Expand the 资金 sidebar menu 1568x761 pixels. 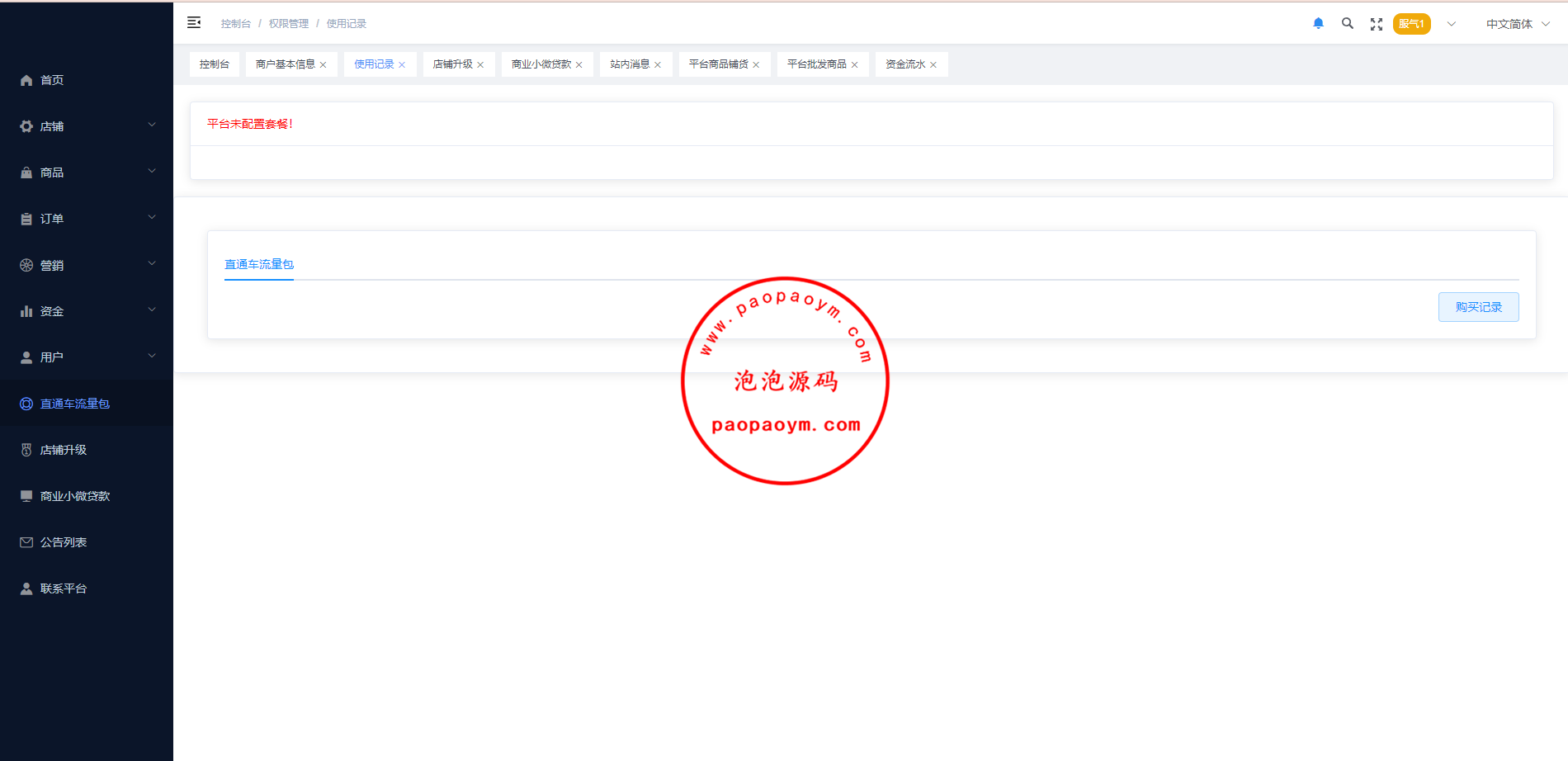pyautogui.click(x=86, y=311)
